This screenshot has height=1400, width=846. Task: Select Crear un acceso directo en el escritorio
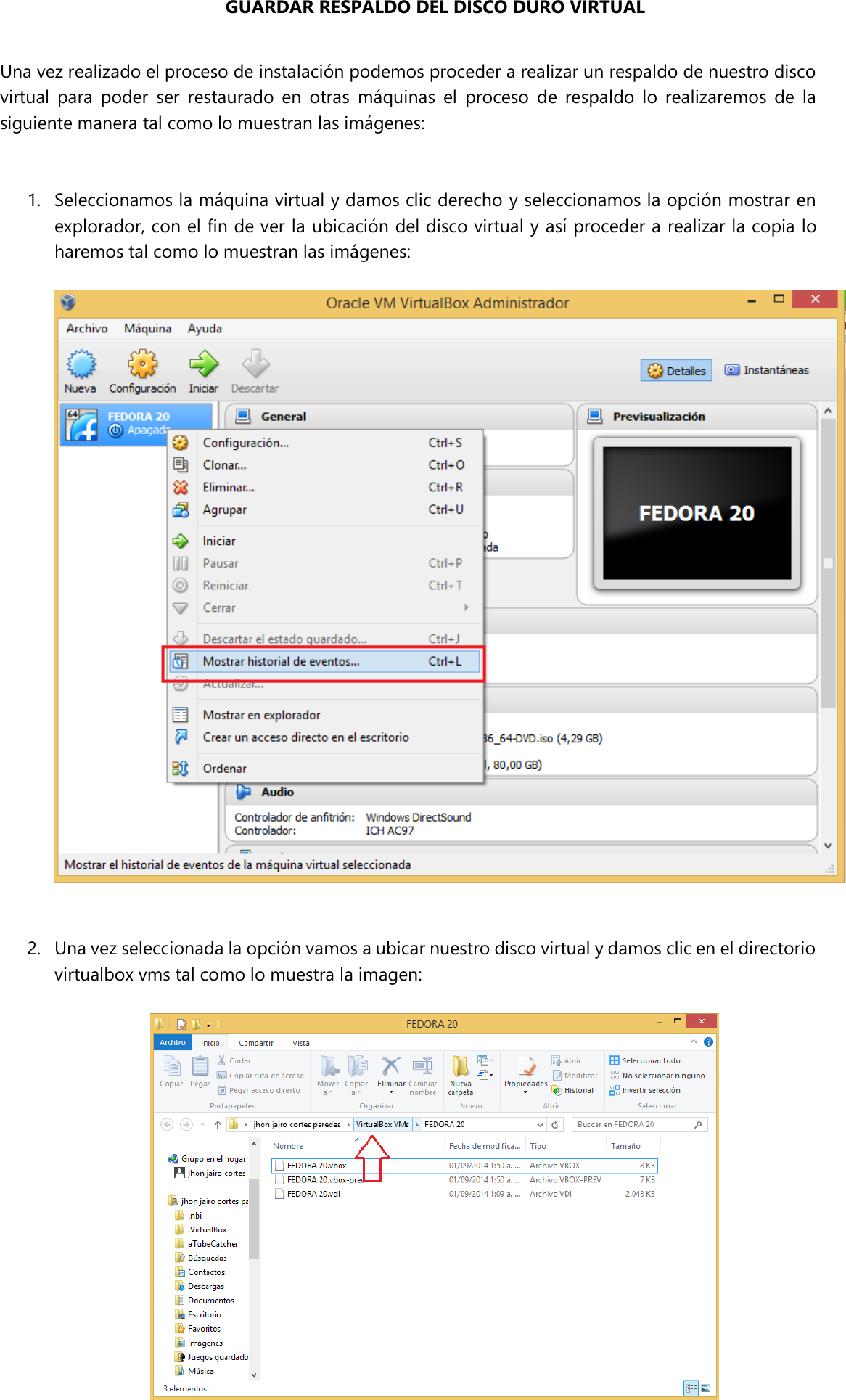[325, 738]
